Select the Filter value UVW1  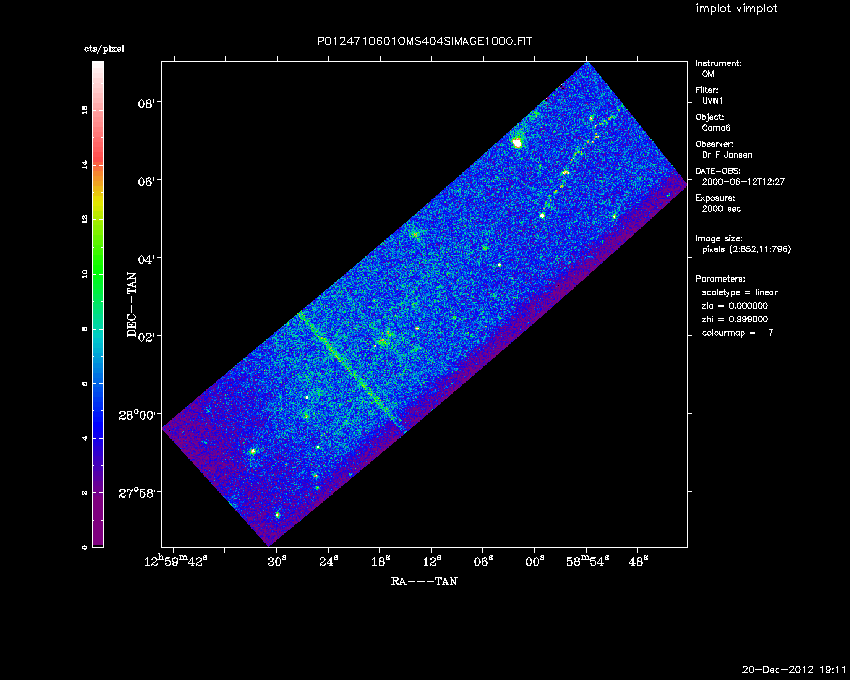point(712,101)
